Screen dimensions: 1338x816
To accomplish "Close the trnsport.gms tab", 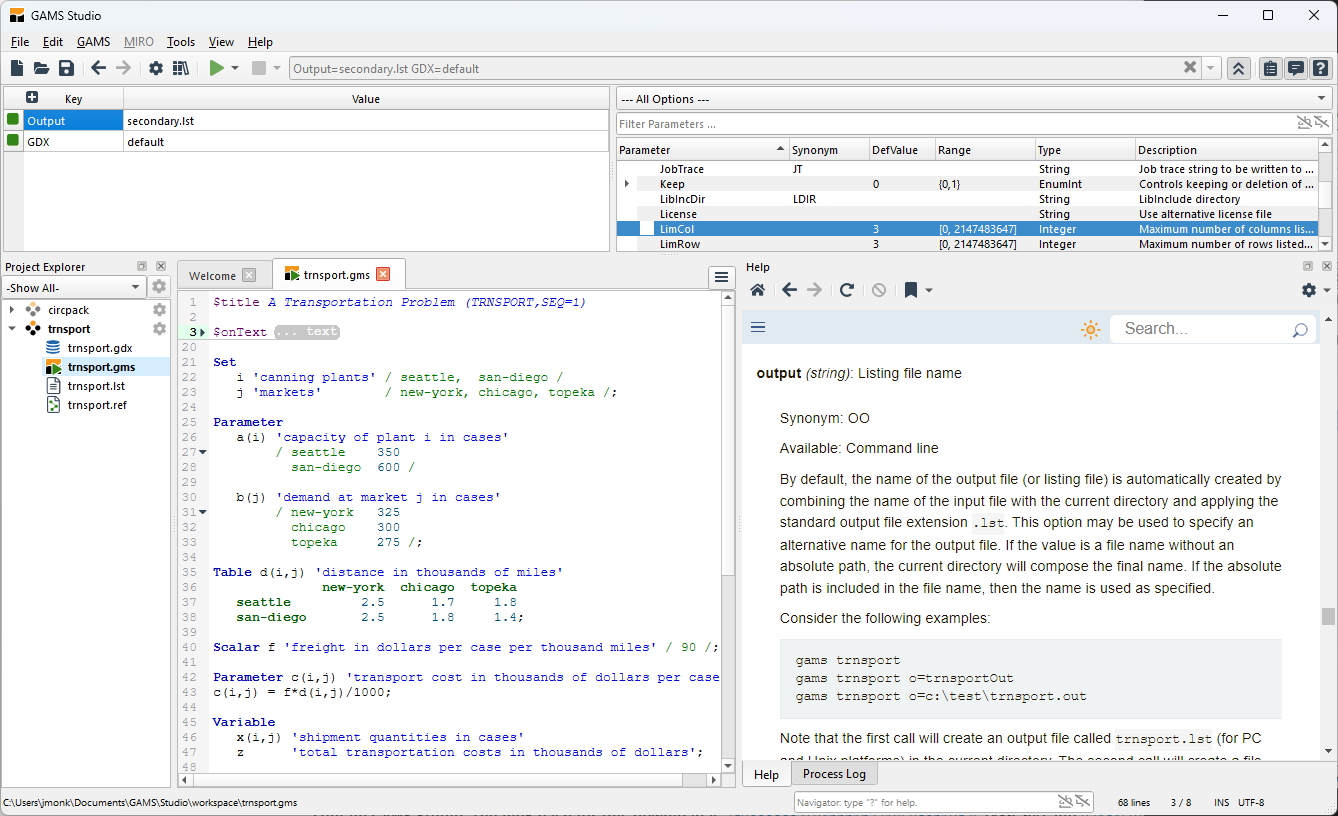I will tap(383, 275).
